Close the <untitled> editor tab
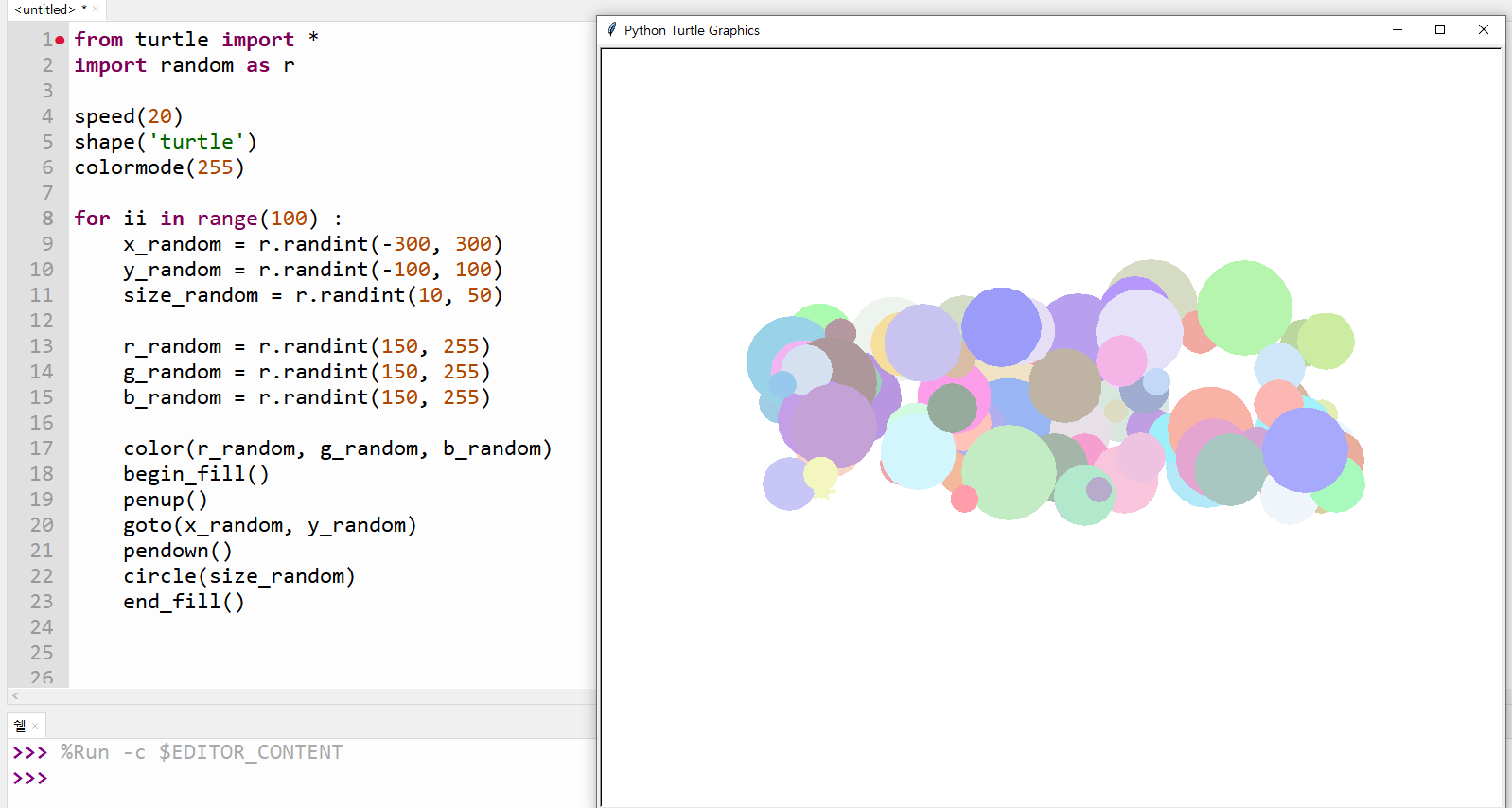 tap(96, 9)
